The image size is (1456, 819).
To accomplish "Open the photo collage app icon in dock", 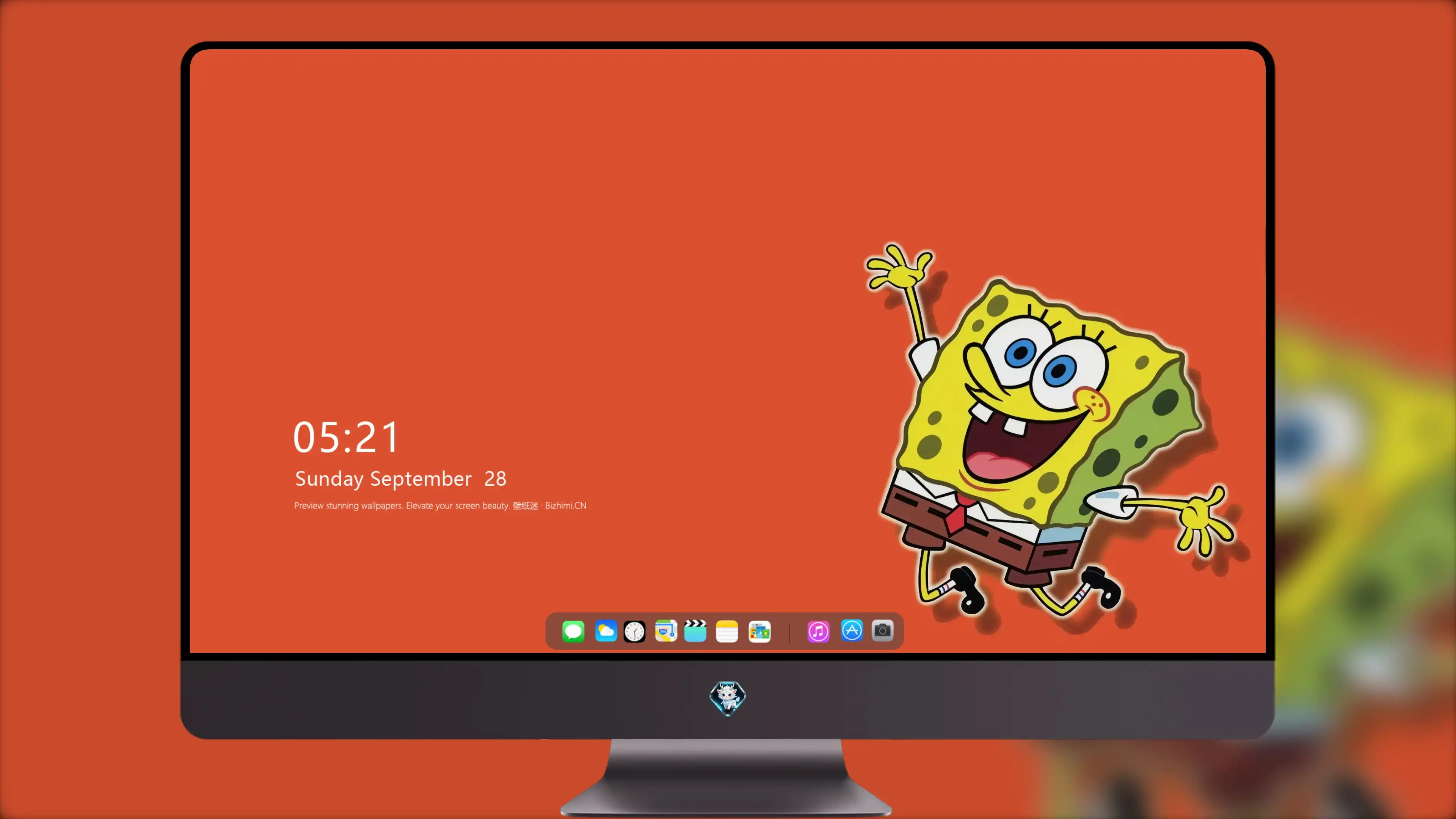I will tap(759, 631).
